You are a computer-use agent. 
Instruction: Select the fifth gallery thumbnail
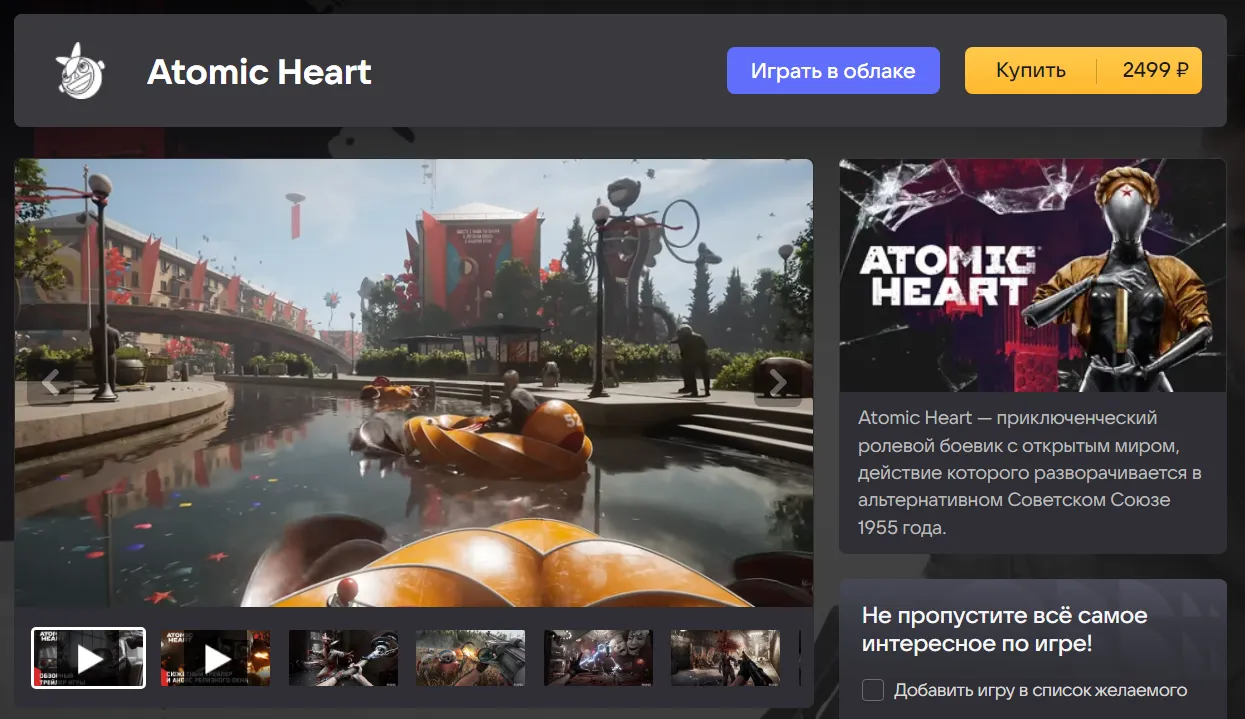click(x=598, y=658)
